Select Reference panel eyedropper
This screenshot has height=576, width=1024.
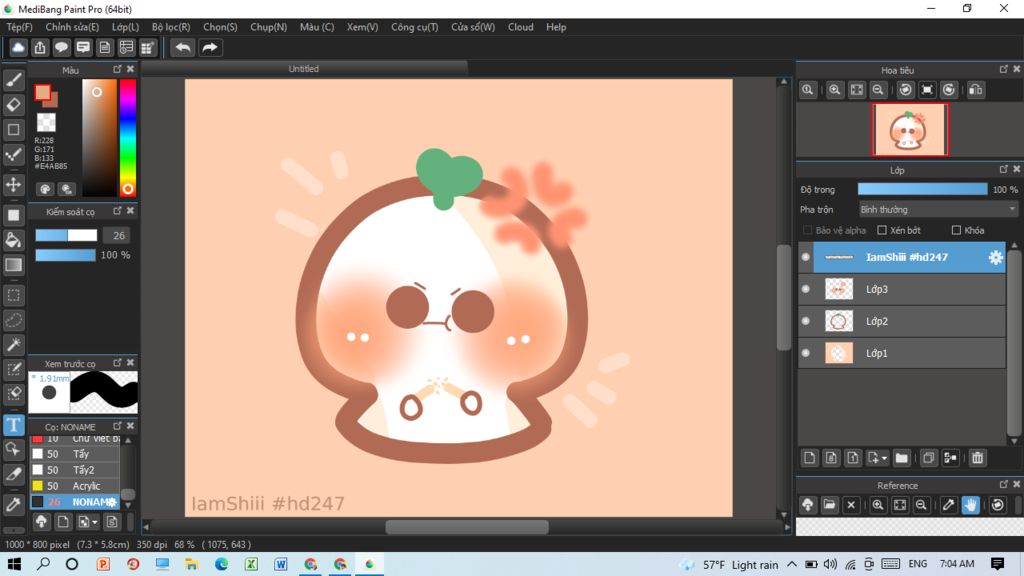click(948, 505)
